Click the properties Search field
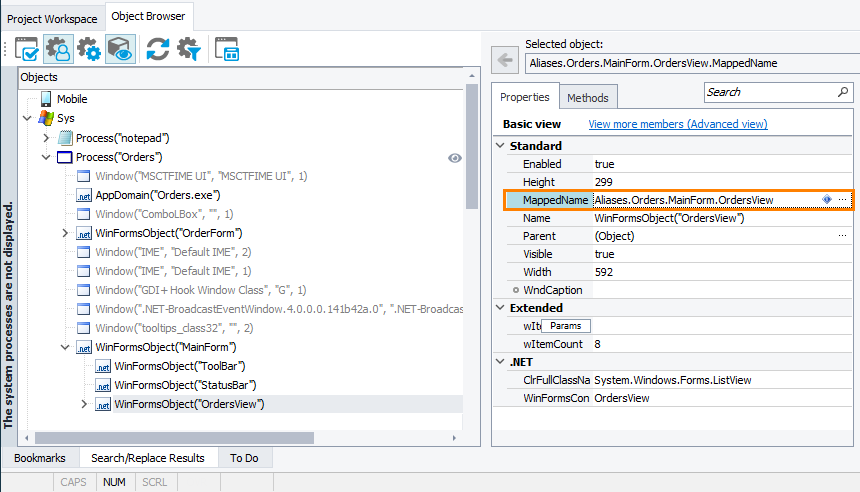The width and height of the screenshot is (860, 492). pyautogui.click(x=768, y=92)
